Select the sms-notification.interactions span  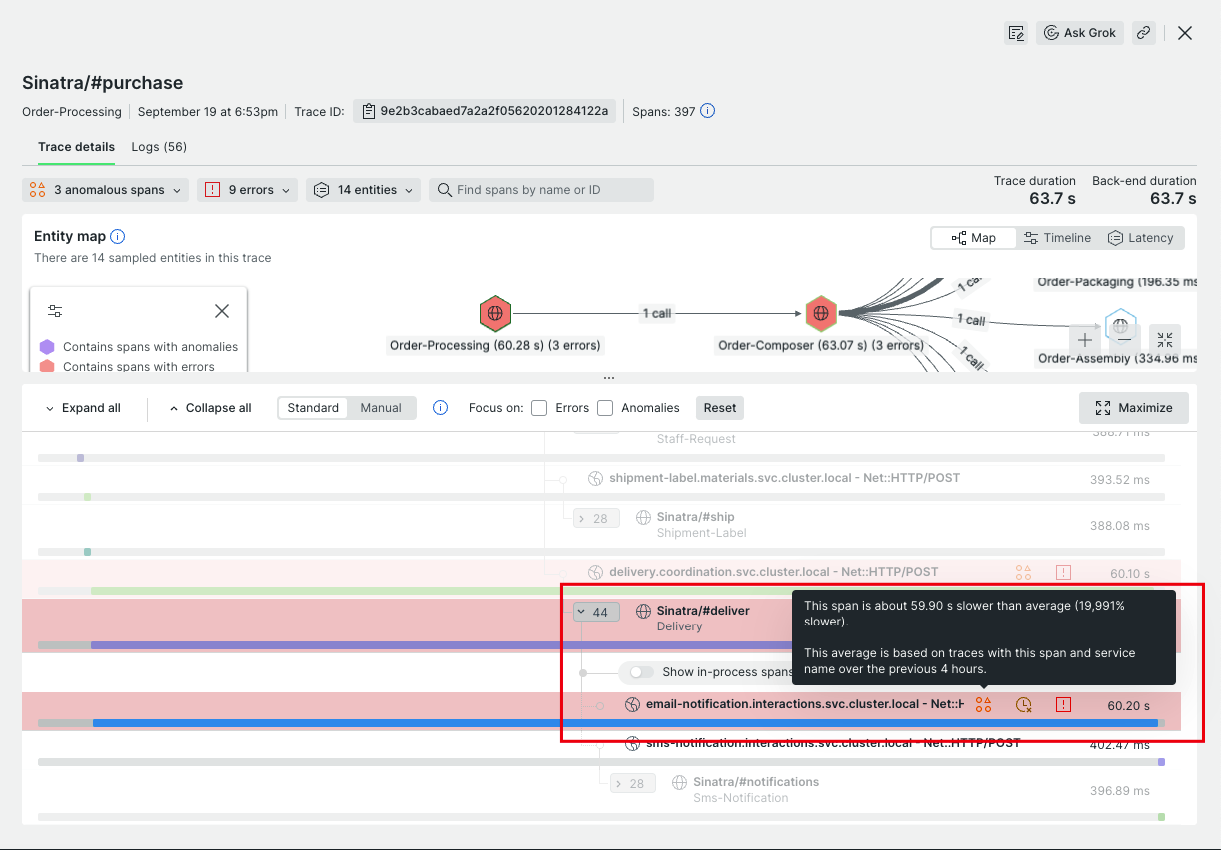point(833,743)
